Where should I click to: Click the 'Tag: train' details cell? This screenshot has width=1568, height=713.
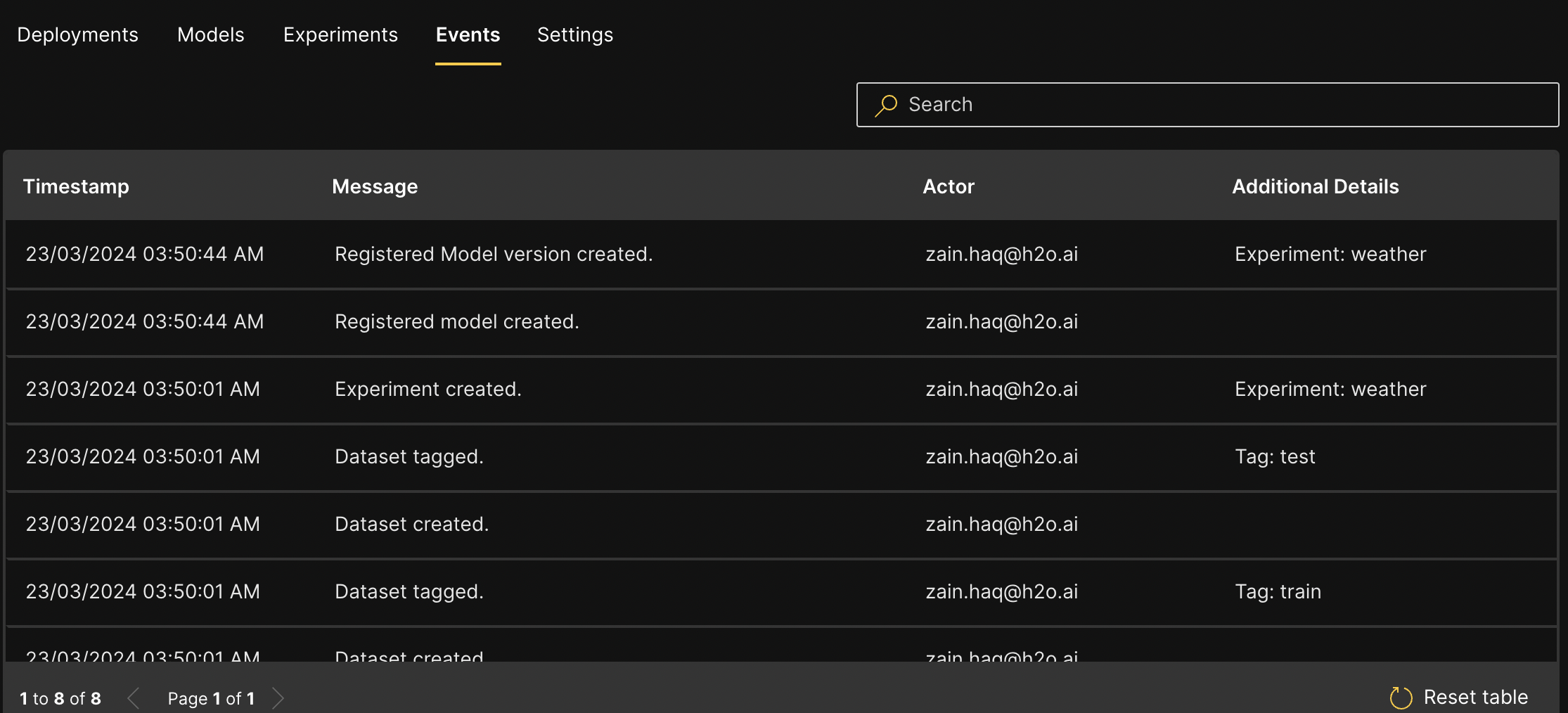pyautogui.click(x=1278, y=591)
